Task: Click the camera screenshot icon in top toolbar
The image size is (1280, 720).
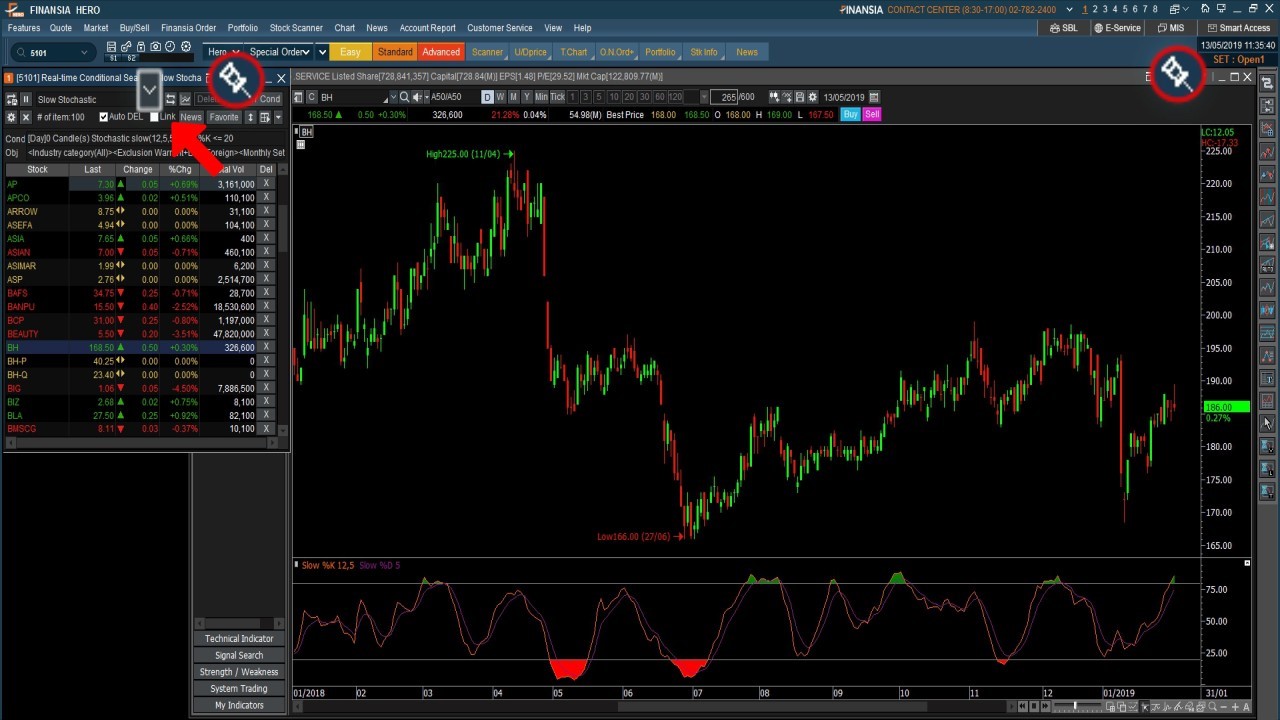Action: pyautogui.click(x=155, y=46)
